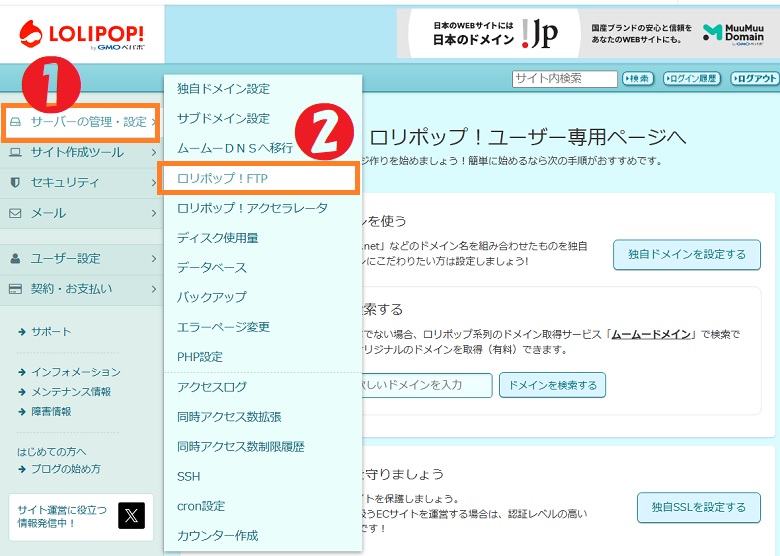Click the arrow icon beside インフォメーション
This screenshot has width=780, height=556.
click(x=22, y=372)
